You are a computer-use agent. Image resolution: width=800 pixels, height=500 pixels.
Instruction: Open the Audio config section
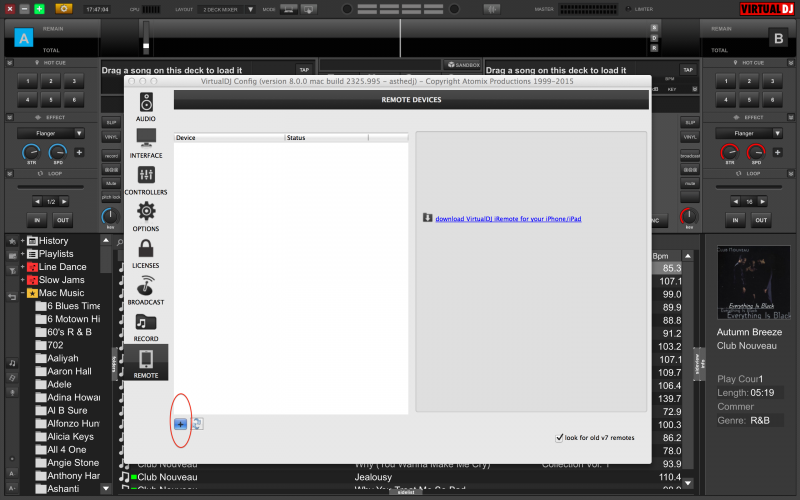coord(146,107)
